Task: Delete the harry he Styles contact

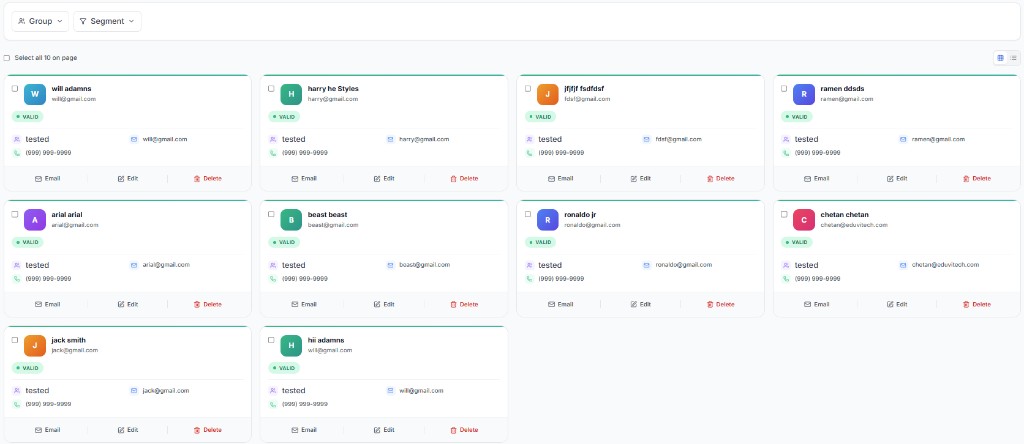Action: 464,178
